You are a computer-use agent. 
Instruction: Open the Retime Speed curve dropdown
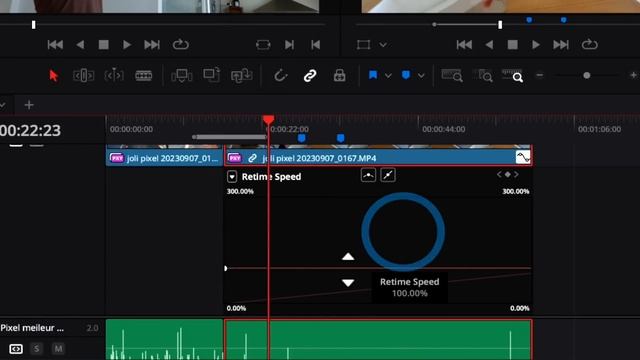[x=232, y=177]
